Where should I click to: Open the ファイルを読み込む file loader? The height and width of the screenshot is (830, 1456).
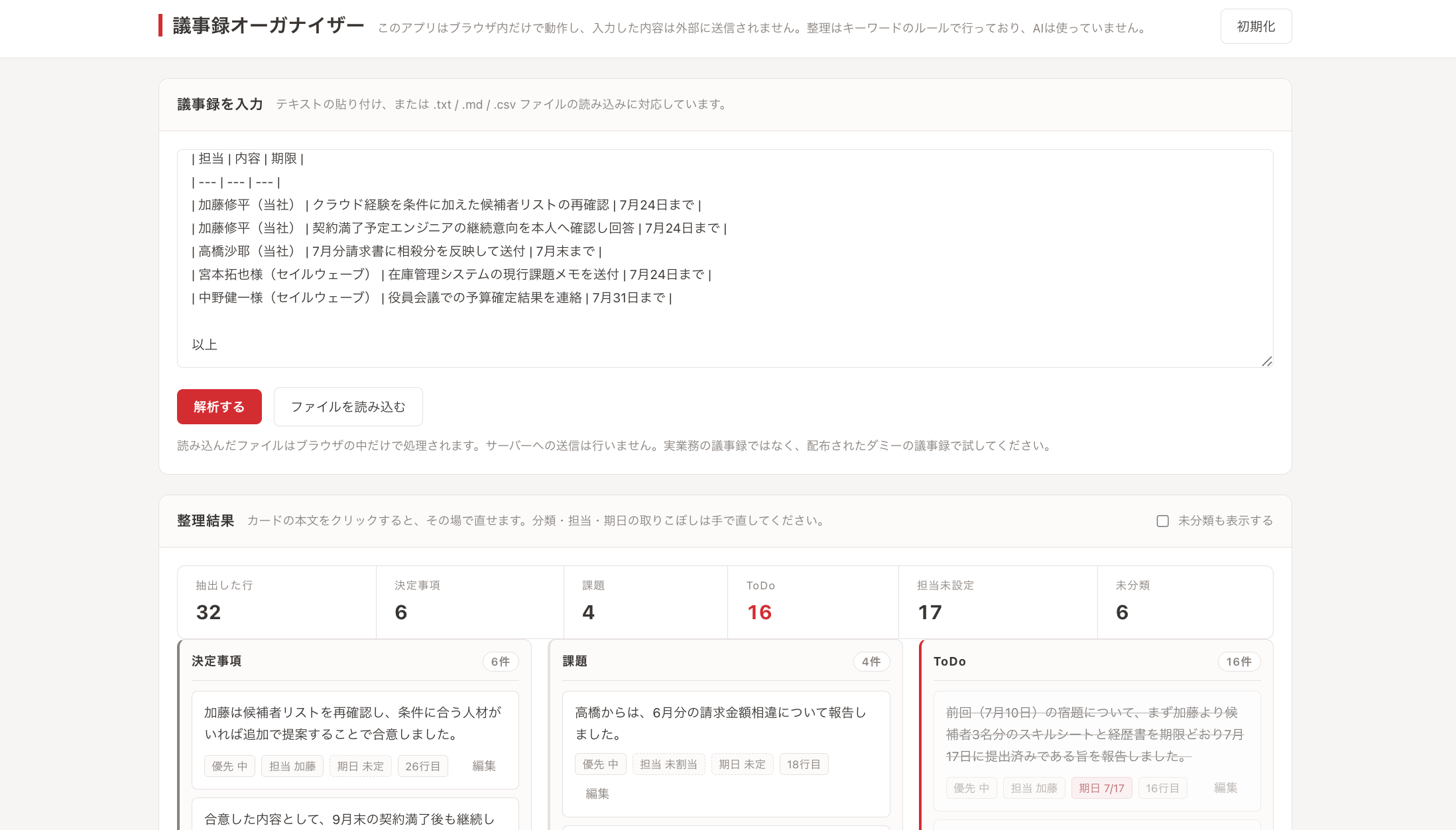pos(348,406)
